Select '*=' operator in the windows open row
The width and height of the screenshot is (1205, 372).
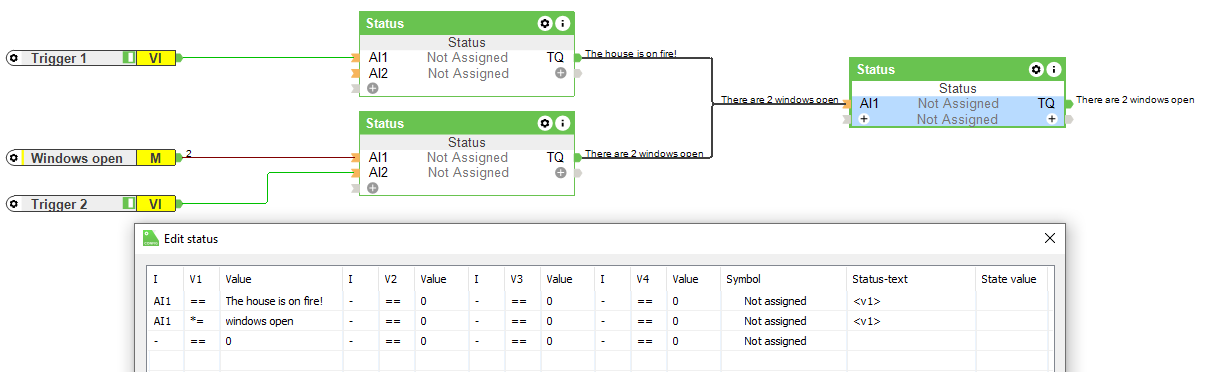(197, 321)
